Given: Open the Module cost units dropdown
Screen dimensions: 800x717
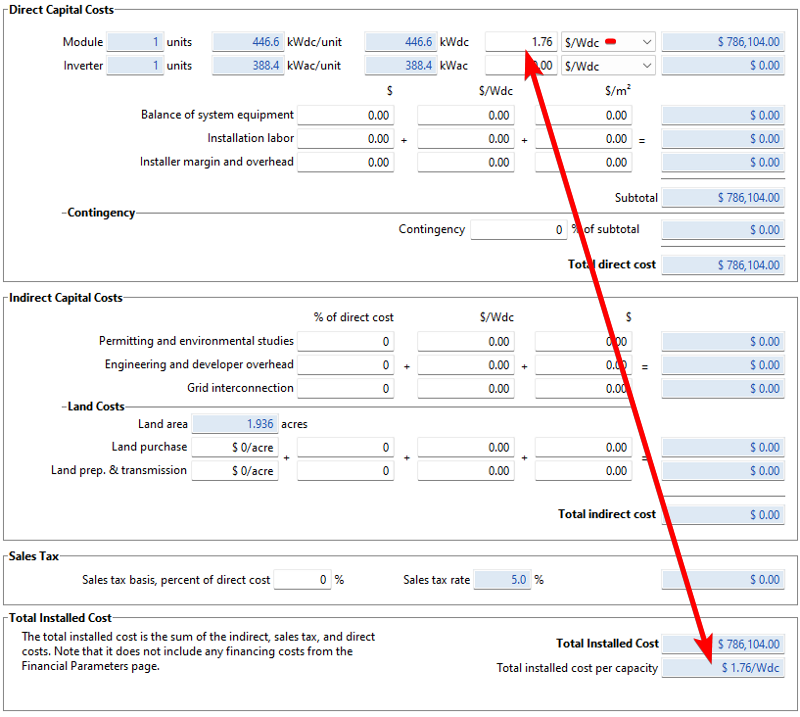Looking at the screenshot, I should tap(608, 42).
